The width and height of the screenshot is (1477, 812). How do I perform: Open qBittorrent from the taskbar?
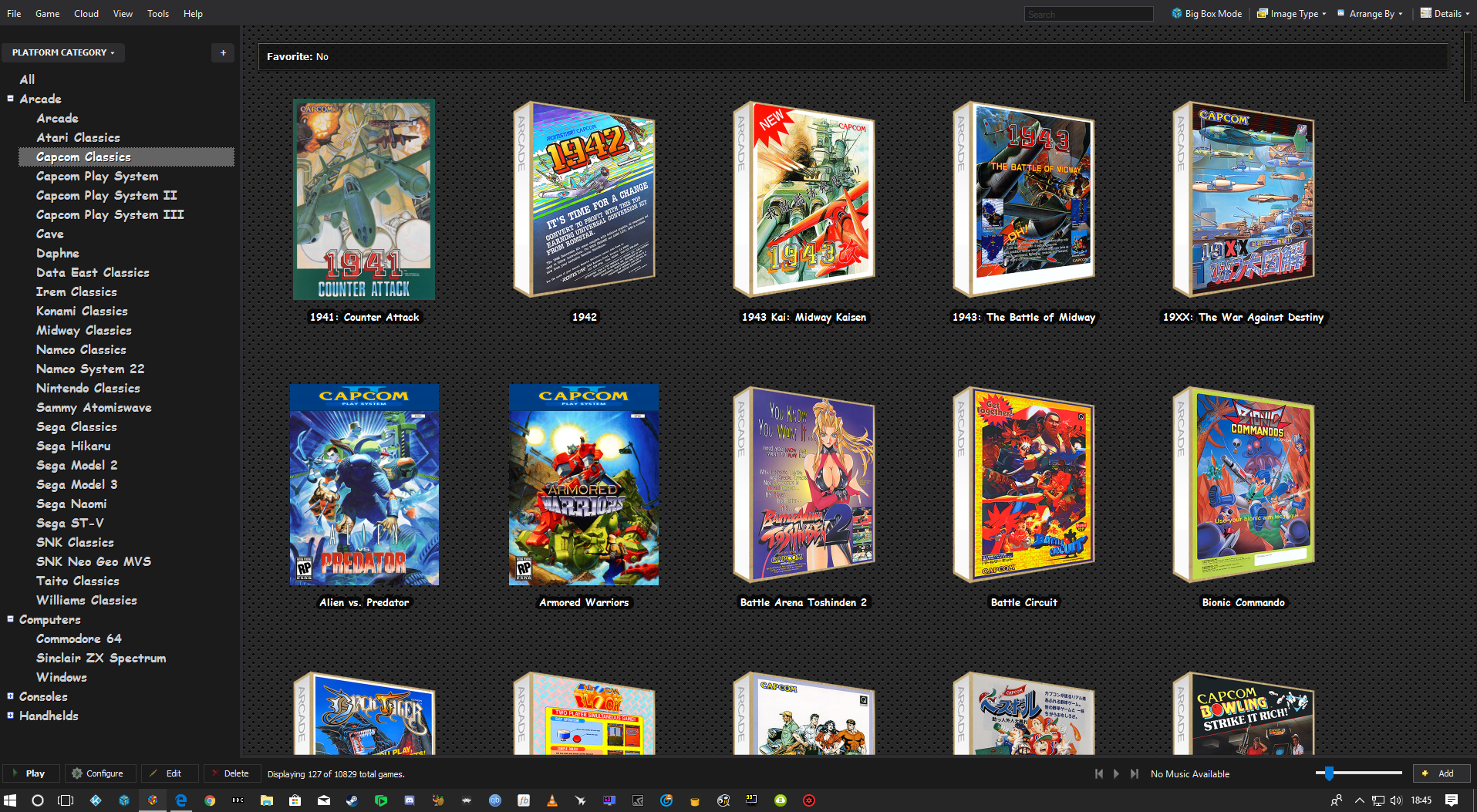point(495,800)
